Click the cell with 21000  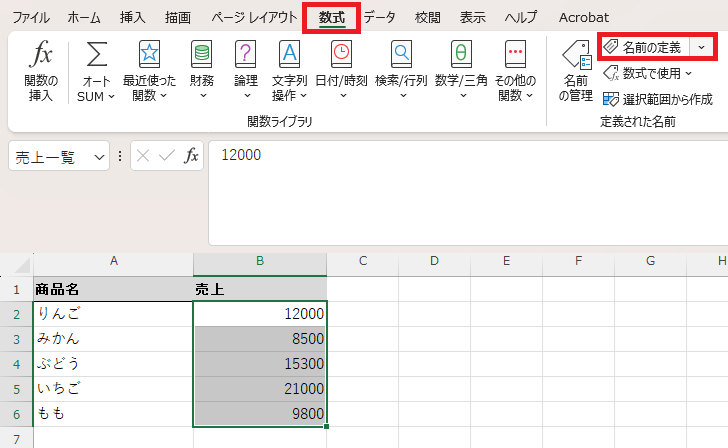[260, 389]
